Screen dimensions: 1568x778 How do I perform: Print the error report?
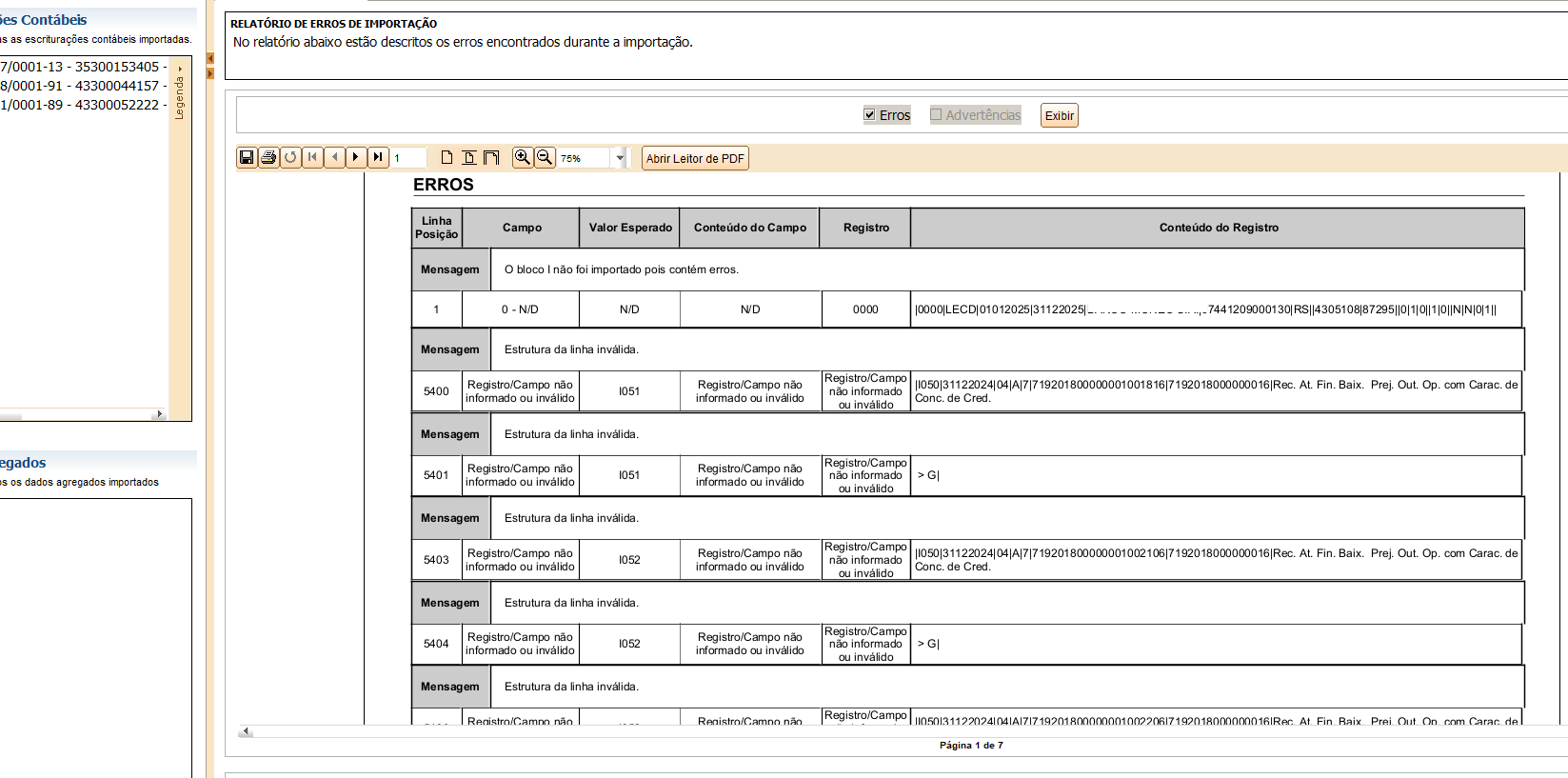pyautogui.click(x=268, y=157)
